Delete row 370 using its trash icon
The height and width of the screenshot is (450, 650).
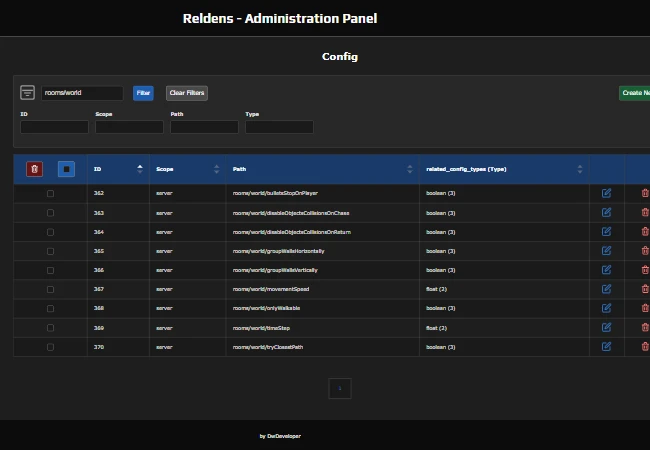(645, 346)
